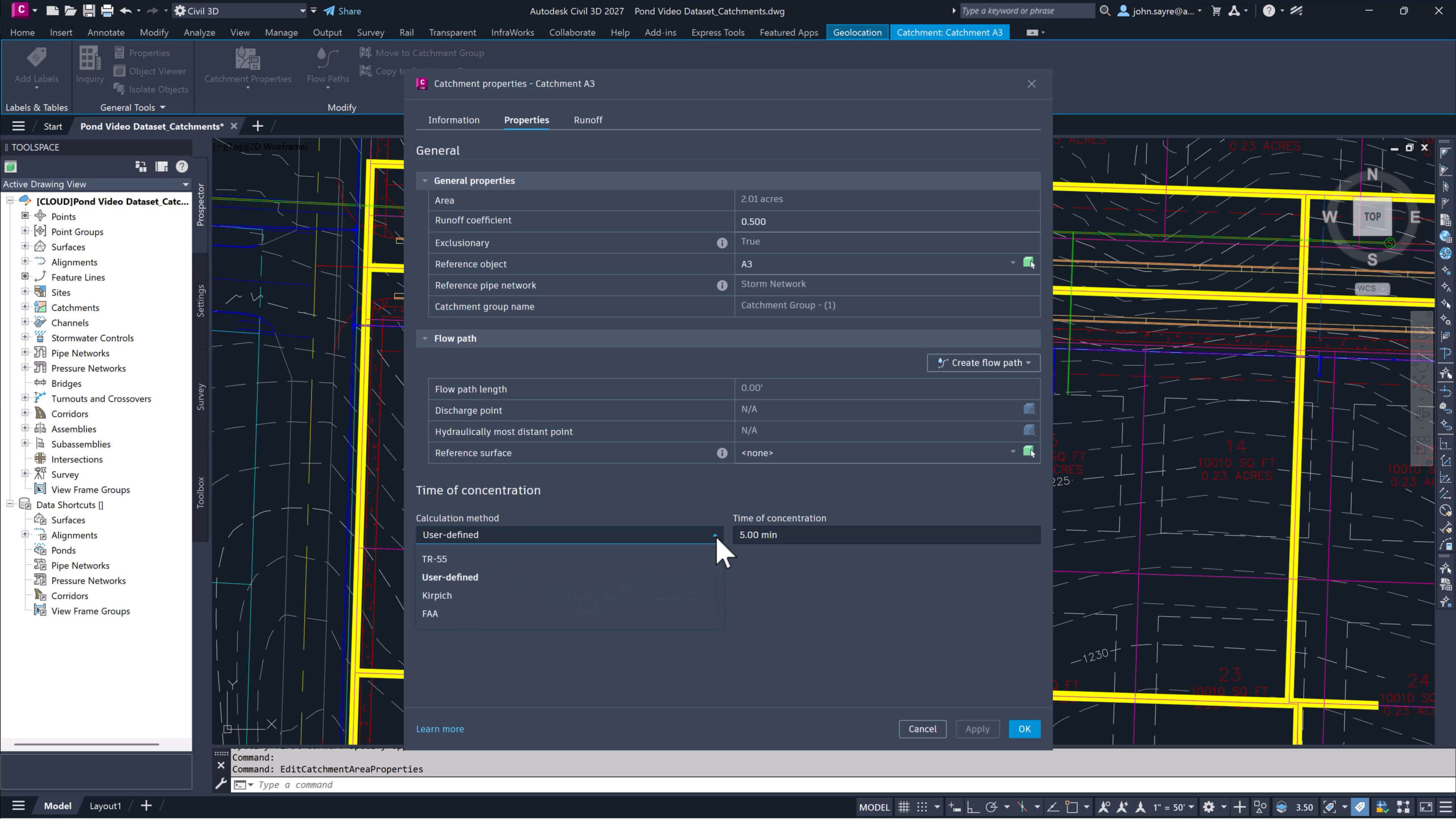Click the MODEL space button in status bar
Screen dimensions: 1456x819
[874, 807]
